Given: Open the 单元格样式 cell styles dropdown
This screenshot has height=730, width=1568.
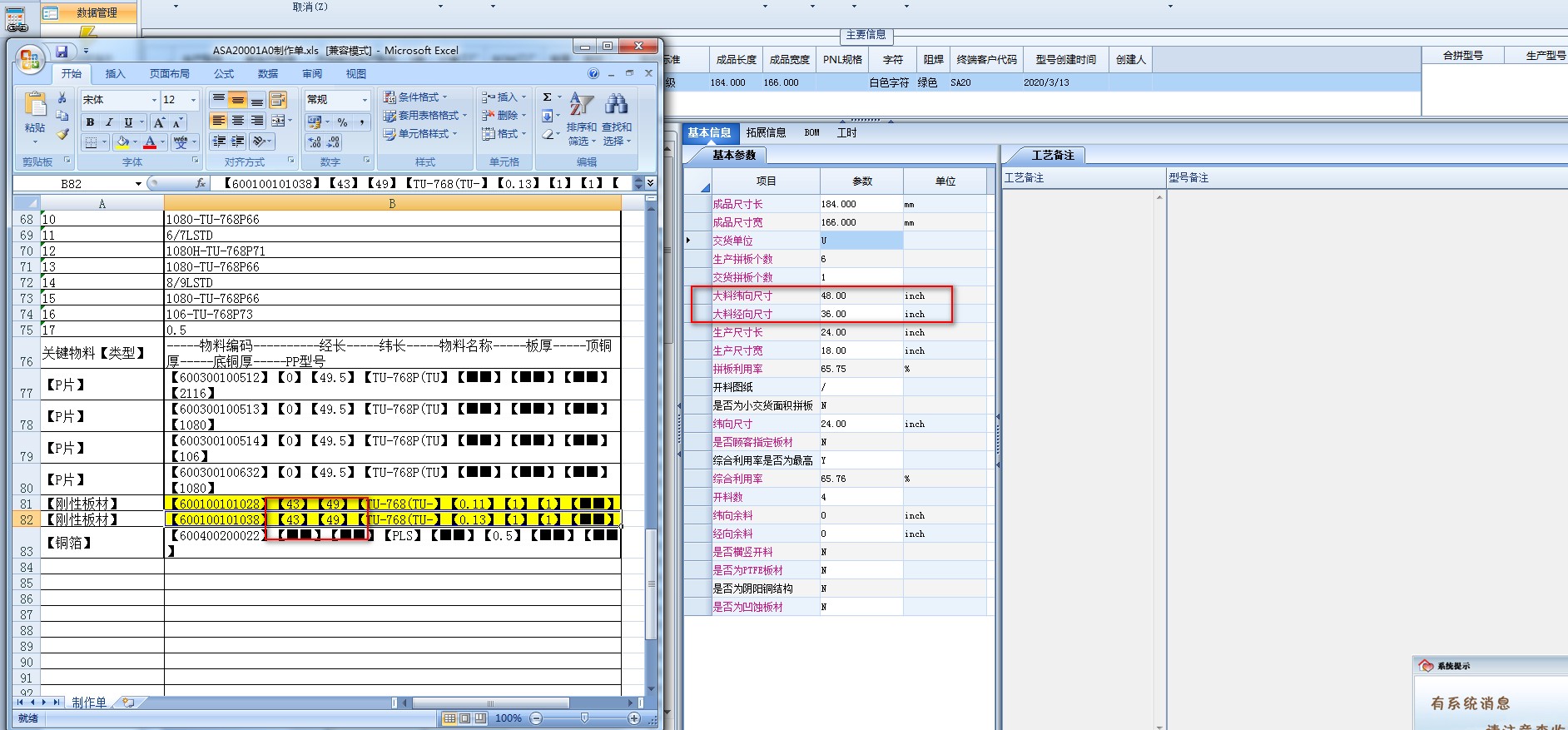Looking at the screenshot, I should point(420,134).
